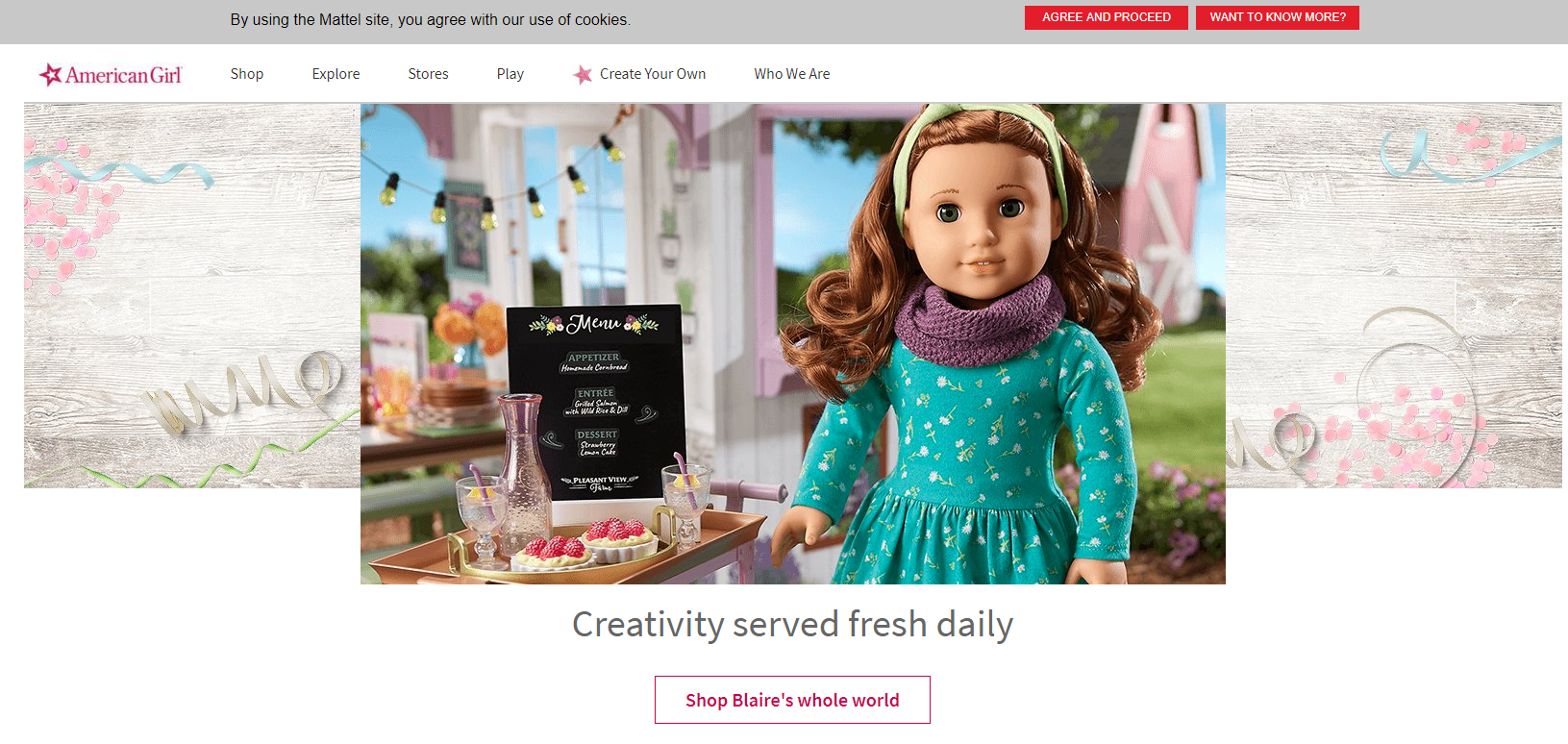Select the Play navigation item
The height and width of the screenshot is (744, 1568).
(510, 74)
